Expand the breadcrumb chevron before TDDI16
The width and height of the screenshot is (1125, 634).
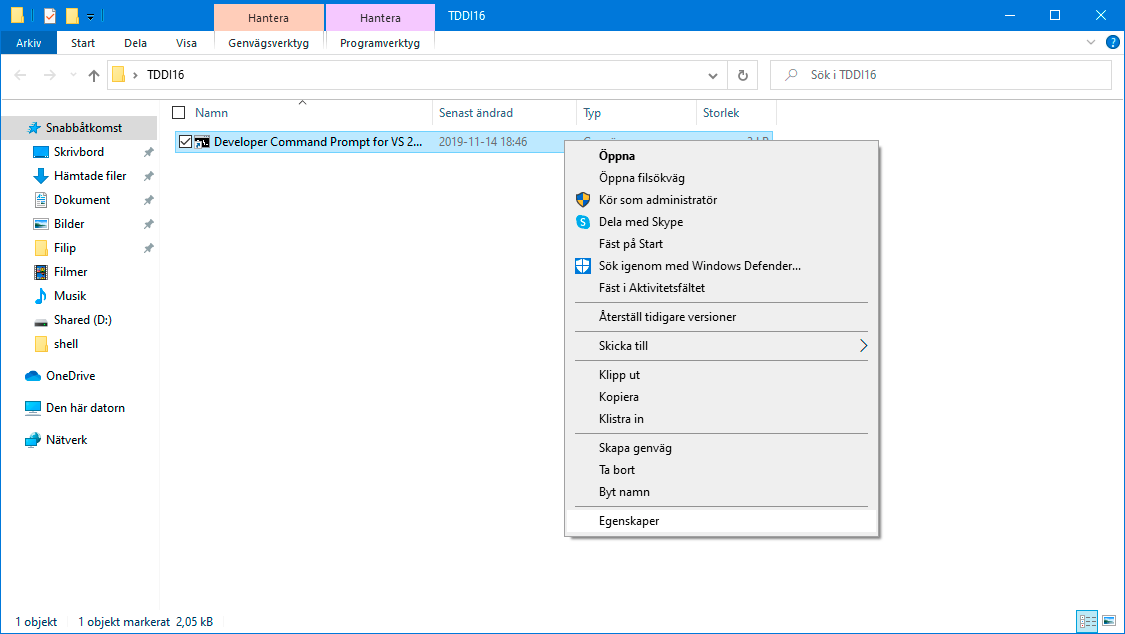tap(135, 75)
